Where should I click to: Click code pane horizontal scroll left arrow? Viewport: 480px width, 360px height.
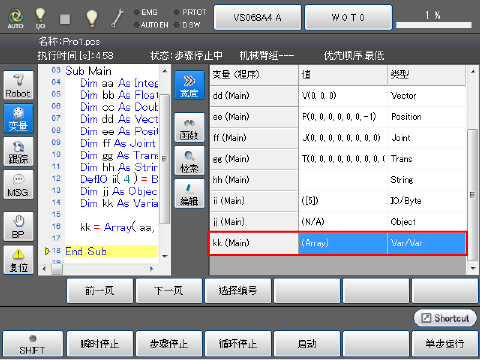pyautogui.click(x=44, y=268)
